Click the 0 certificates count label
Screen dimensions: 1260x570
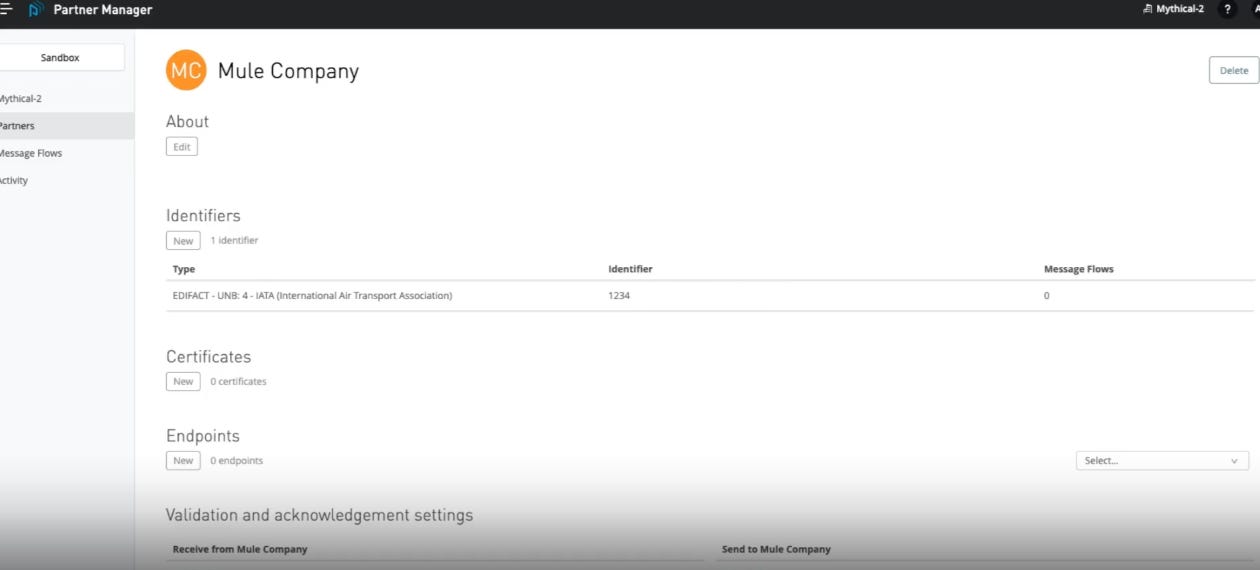238,381
